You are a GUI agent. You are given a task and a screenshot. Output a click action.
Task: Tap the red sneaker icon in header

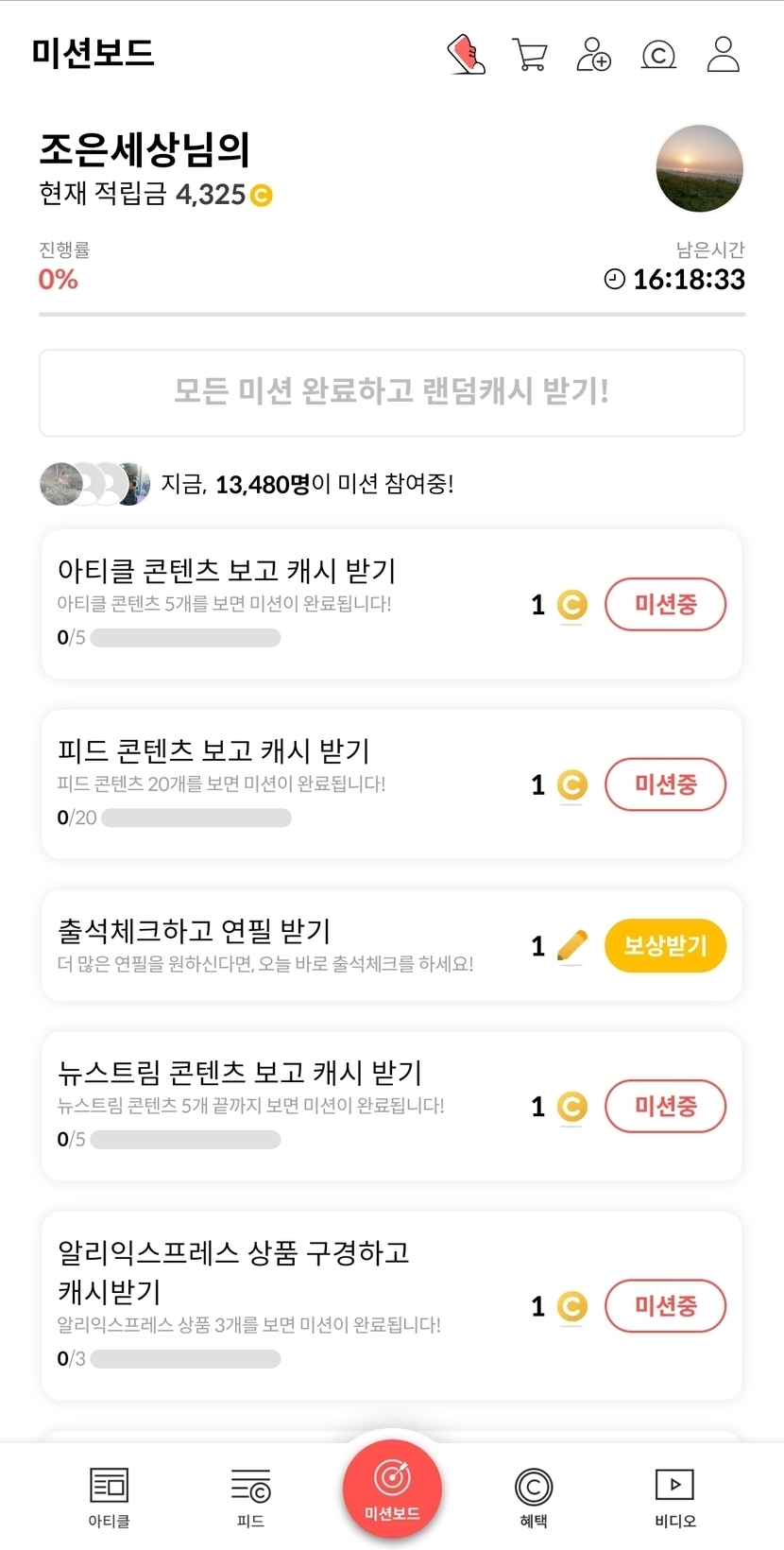466,54
